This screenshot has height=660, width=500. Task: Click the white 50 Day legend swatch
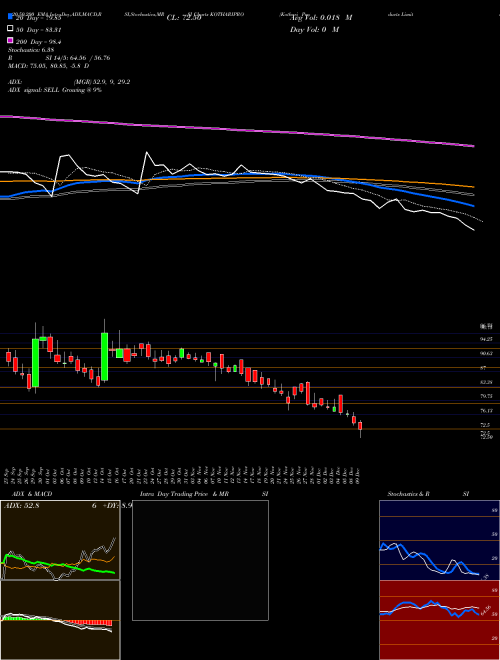click(x=10, y=29)
